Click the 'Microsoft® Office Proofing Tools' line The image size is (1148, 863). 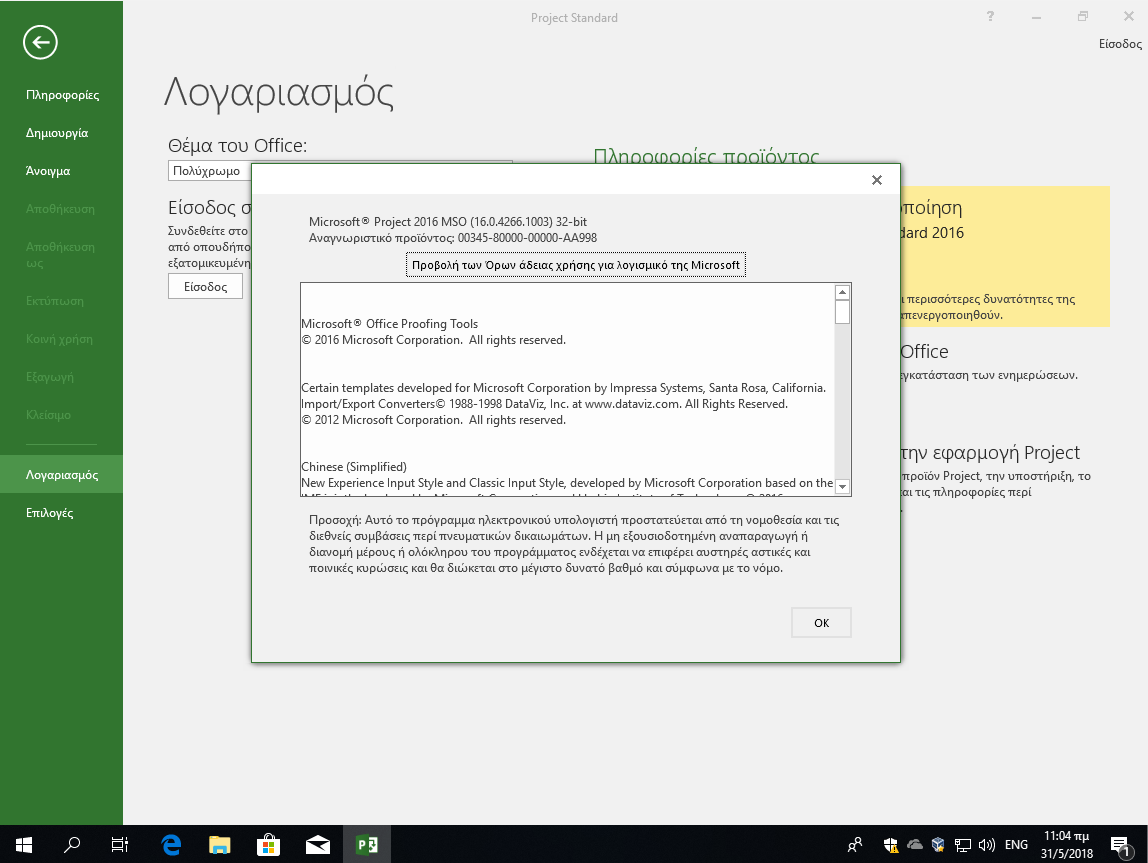pyautogui.click(x=390, y=324)
